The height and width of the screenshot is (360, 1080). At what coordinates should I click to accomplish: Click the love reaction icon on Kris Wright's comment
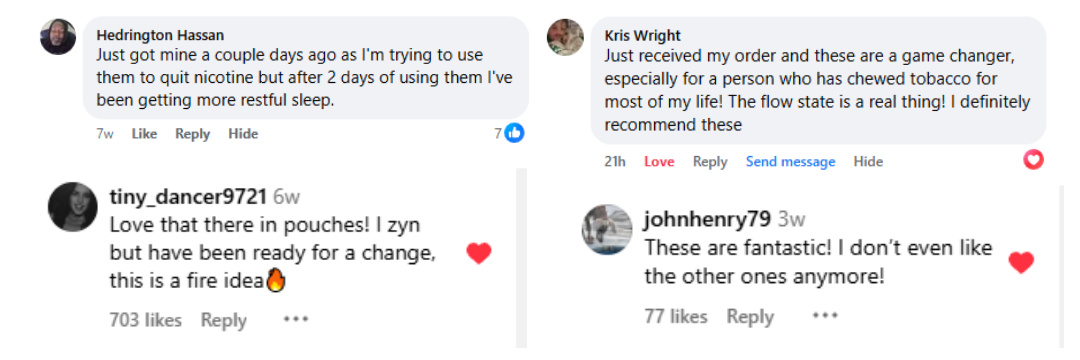[1034, 160]
